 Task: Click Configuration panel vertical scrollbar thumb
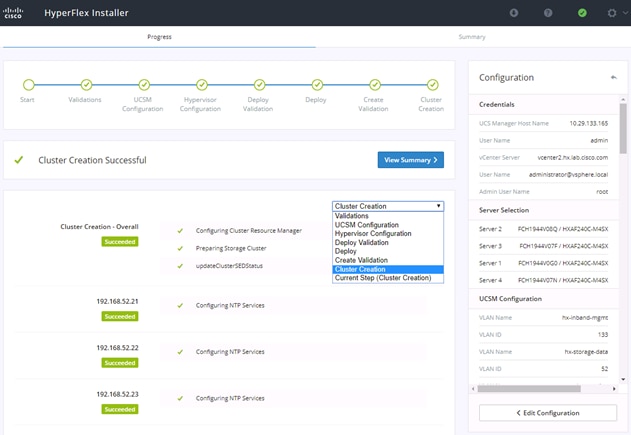coord(623,128)
